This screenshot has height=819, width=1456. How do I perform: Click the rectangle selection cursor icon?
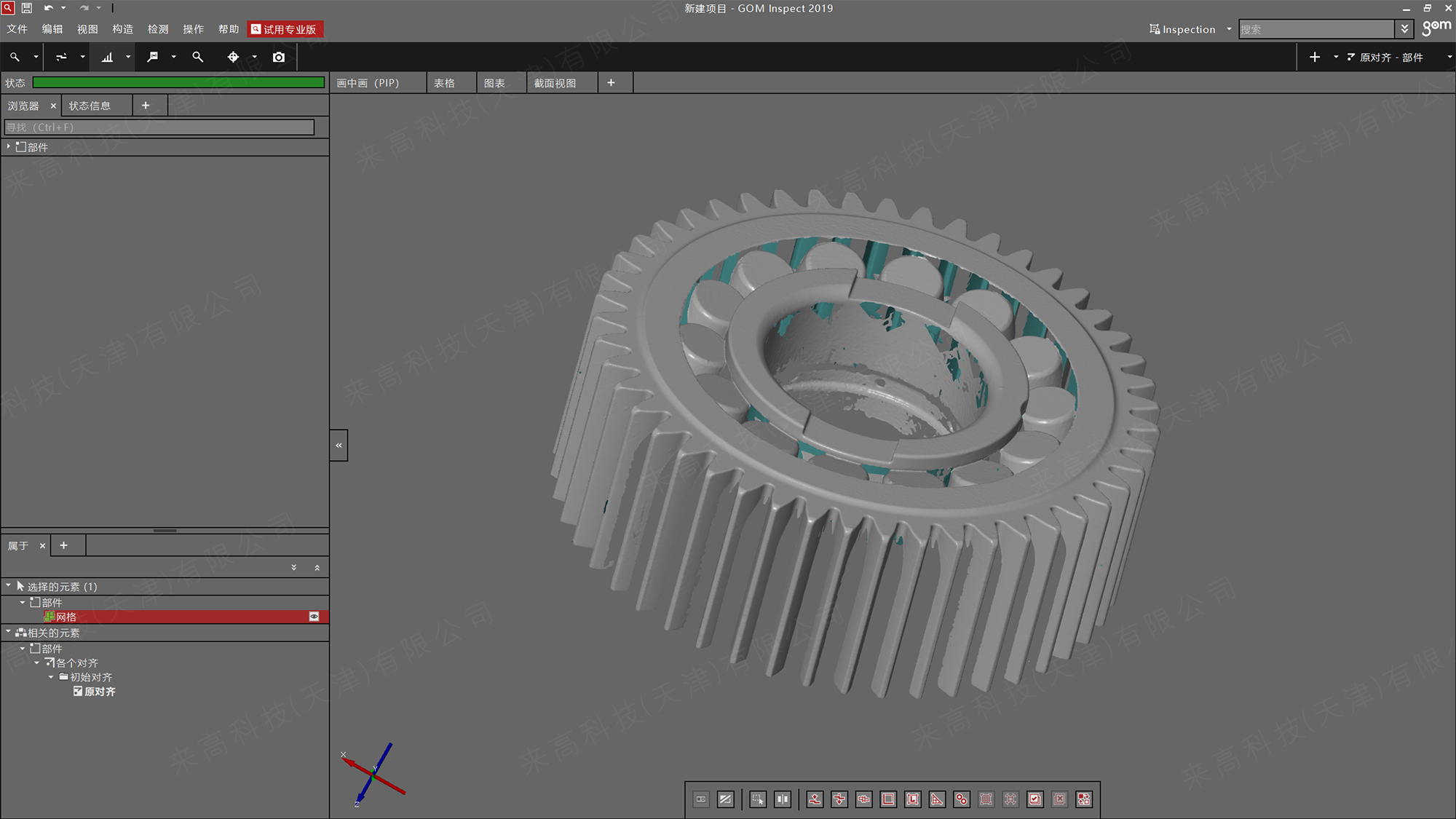[758, 799]
